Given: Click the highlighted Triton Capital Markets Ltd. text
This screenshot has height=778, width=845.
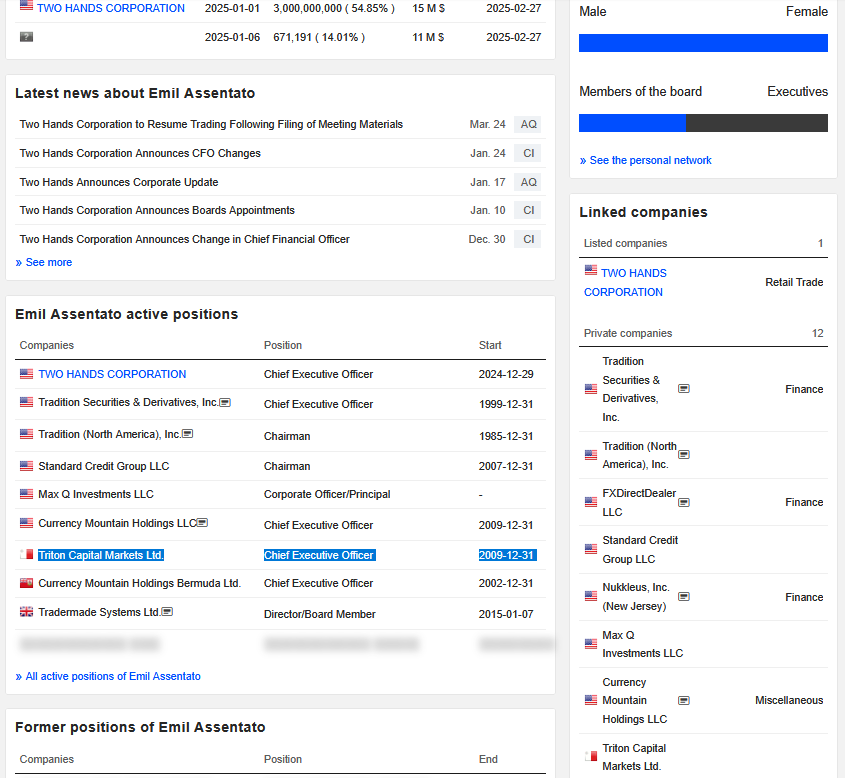Looking at the screenshot, I should 101,555.
